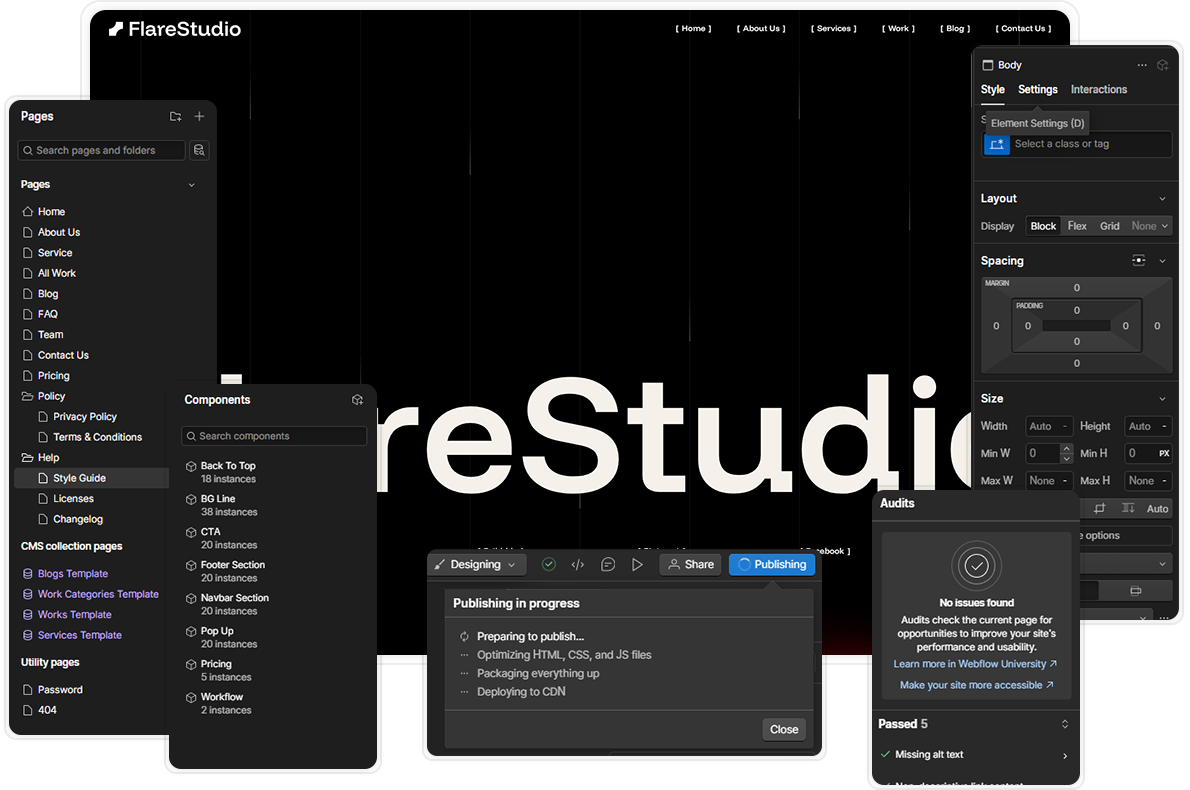Open Body panel more options ellipsis
The height and width of the screenshot is (790, 1190).
(x=1142, y=65)
